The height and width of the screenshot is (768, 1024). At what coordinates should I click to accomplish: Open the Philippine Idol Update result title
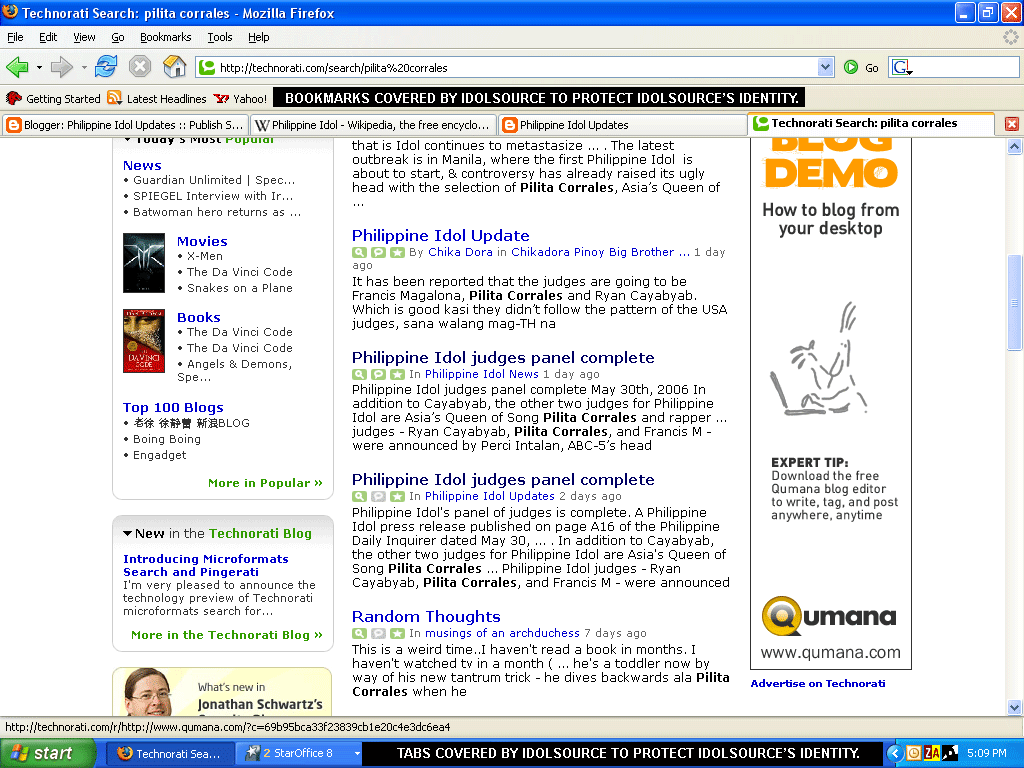coord(441,236)
